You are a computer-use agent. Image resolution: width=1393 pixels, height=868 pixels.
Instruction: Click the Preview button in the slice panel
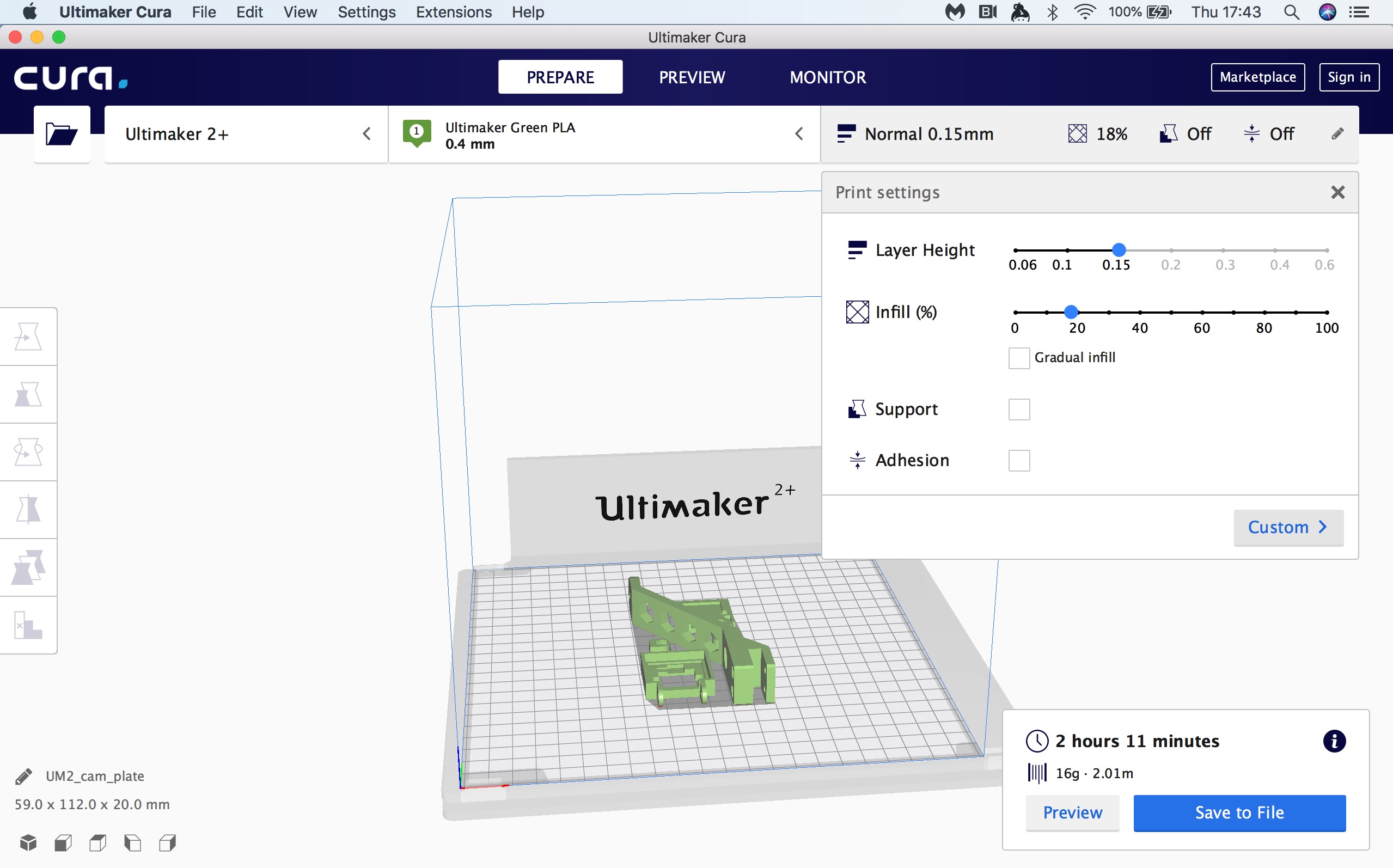(1072, 813)
